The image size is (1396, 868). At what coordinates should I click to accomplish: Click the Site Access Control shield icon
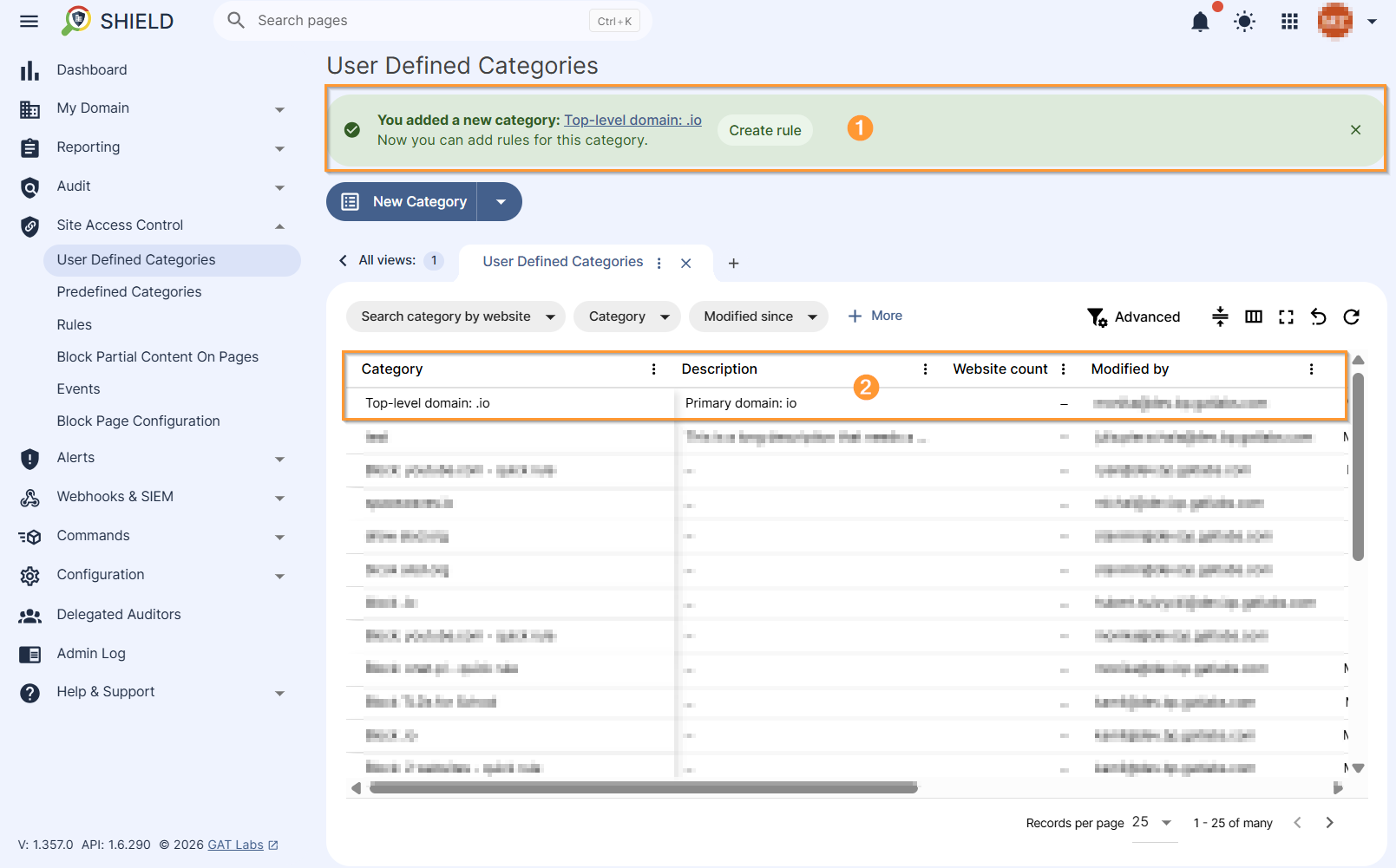point(30,226)
